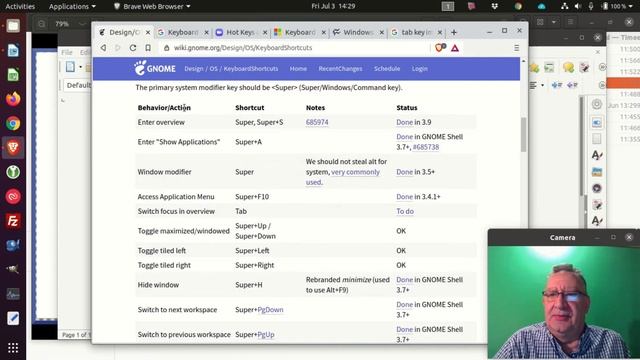Open Default paragraph style dropdown in Writer
The width and height of the screenshot is (640, 360).
(78, 85)
